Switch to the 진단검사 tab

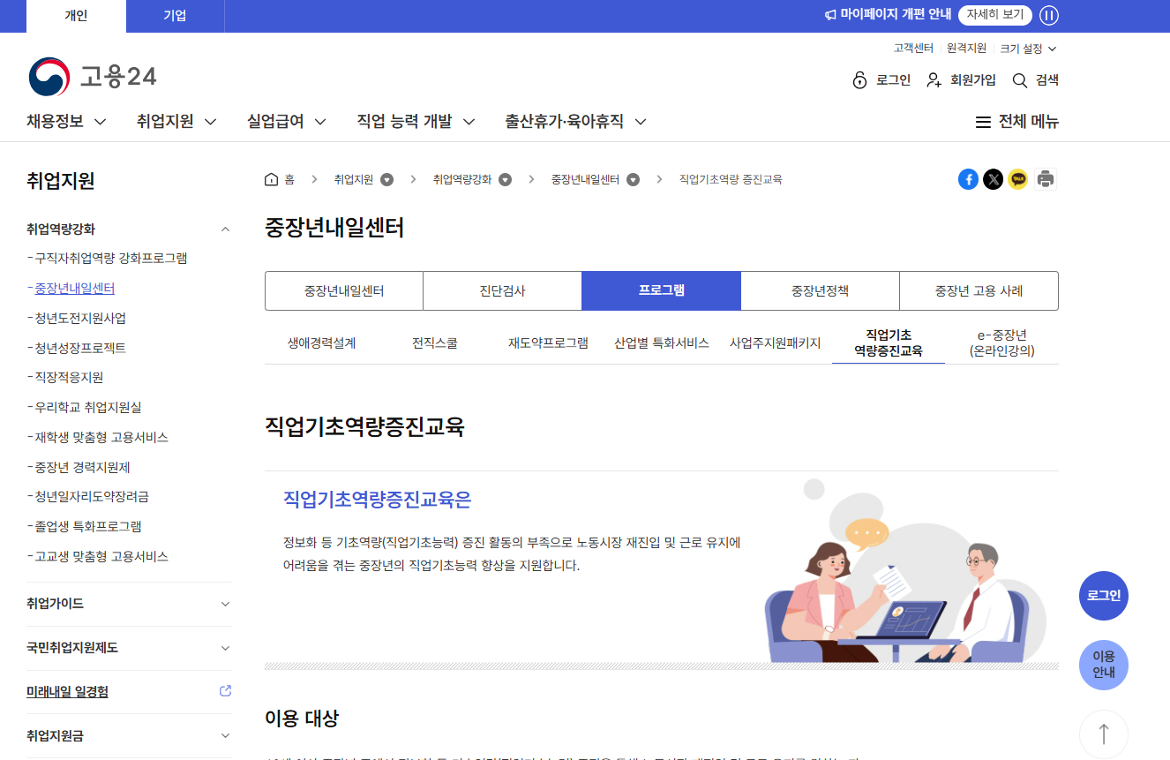[502, 291]
